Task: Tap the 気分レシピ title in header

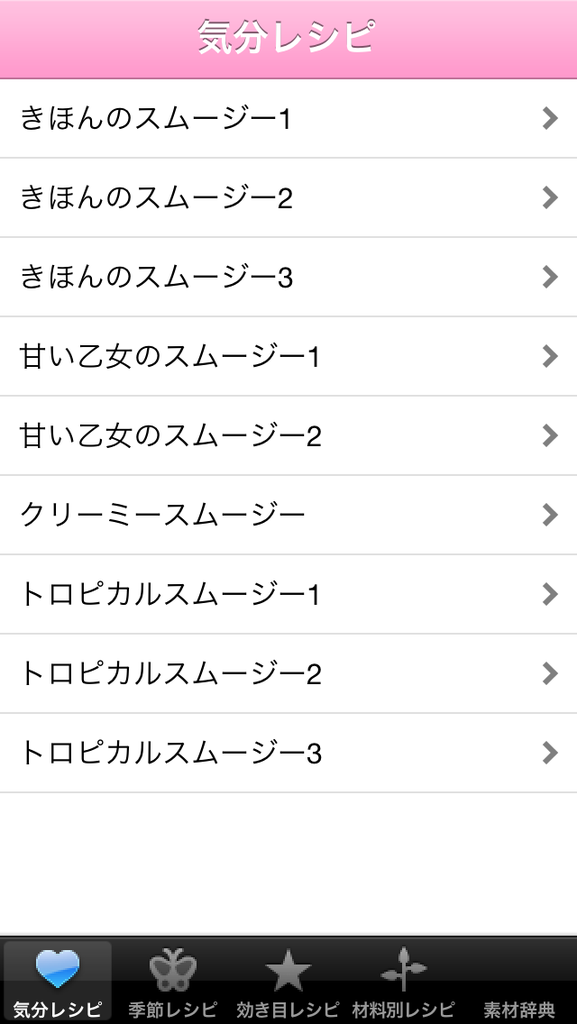Action: pyautogui.click(x=287, y=38)
